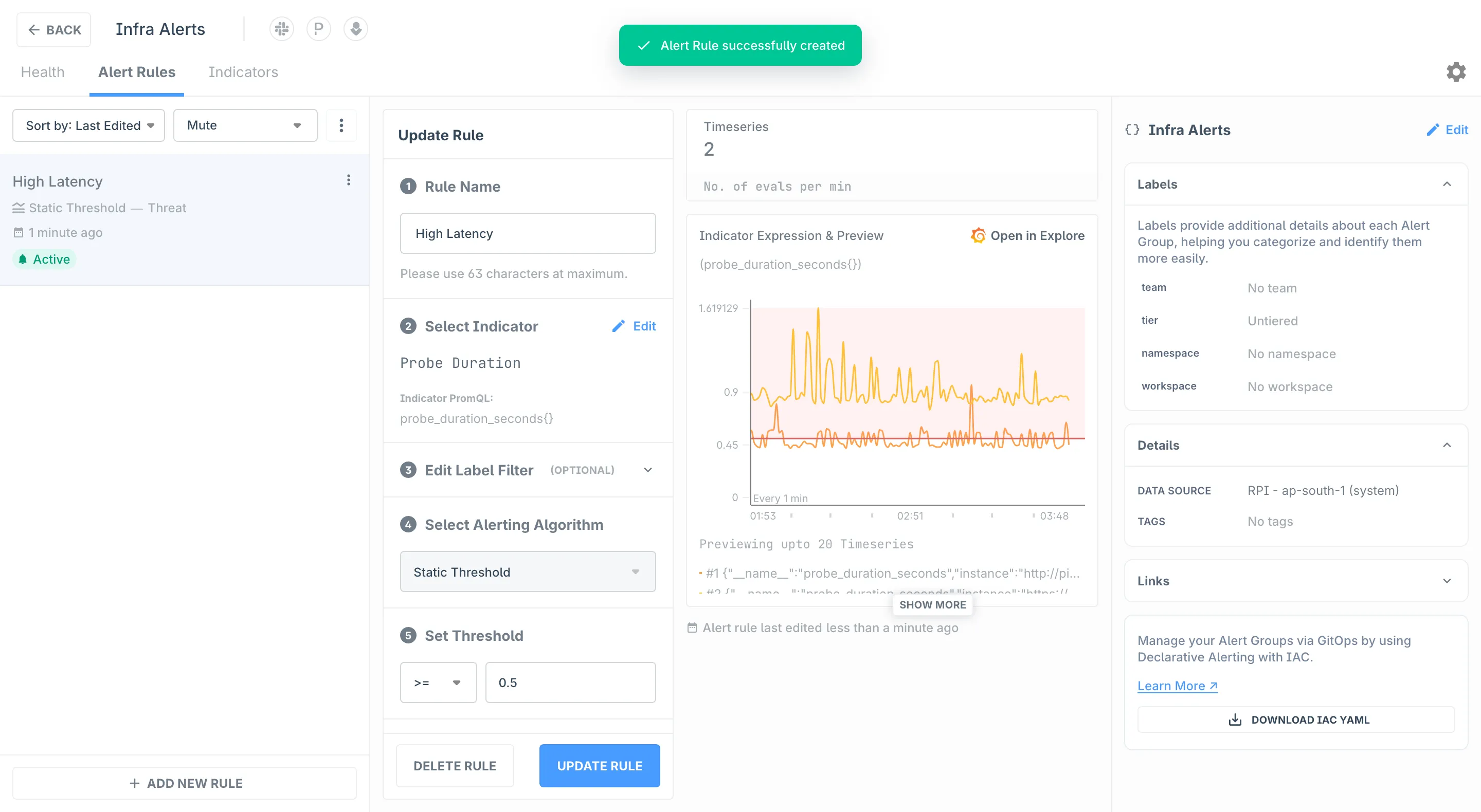Click the Slack integration icon
This screenshot has width=1481, height=812.
tap(282, 29)
